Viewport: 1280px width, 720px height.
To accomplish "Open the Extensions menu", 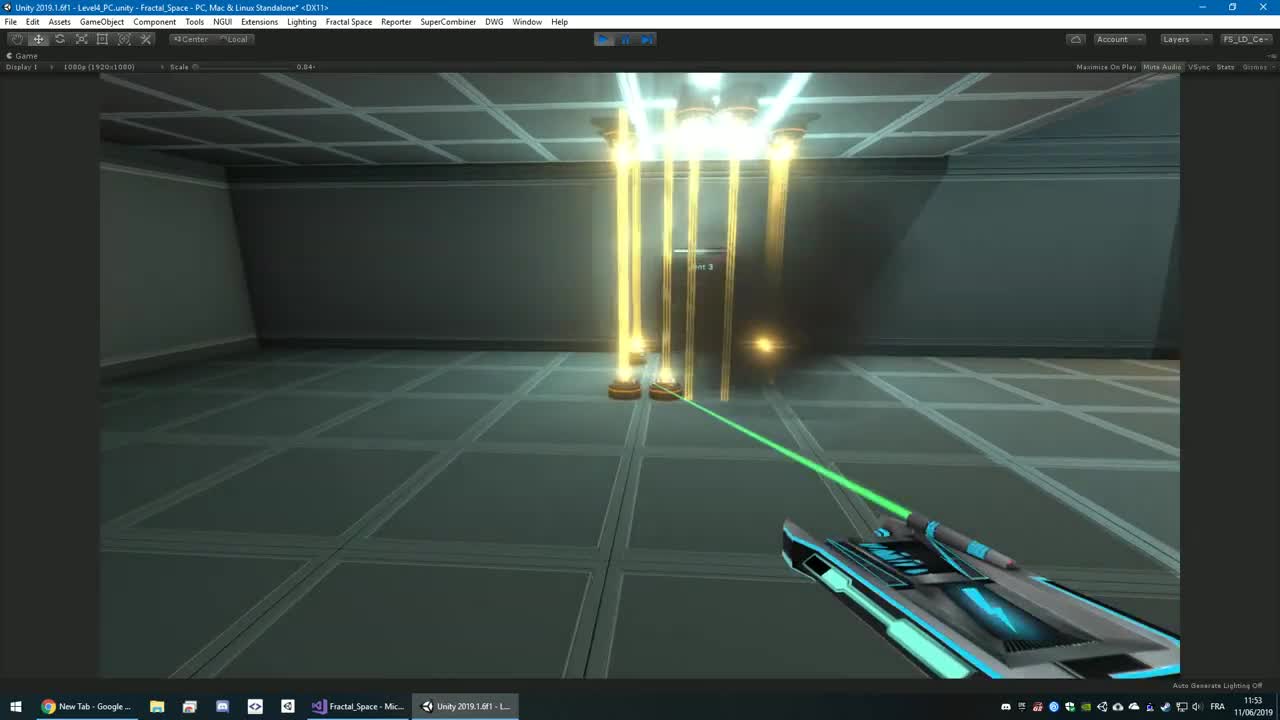I will click(x=260, y=22).
